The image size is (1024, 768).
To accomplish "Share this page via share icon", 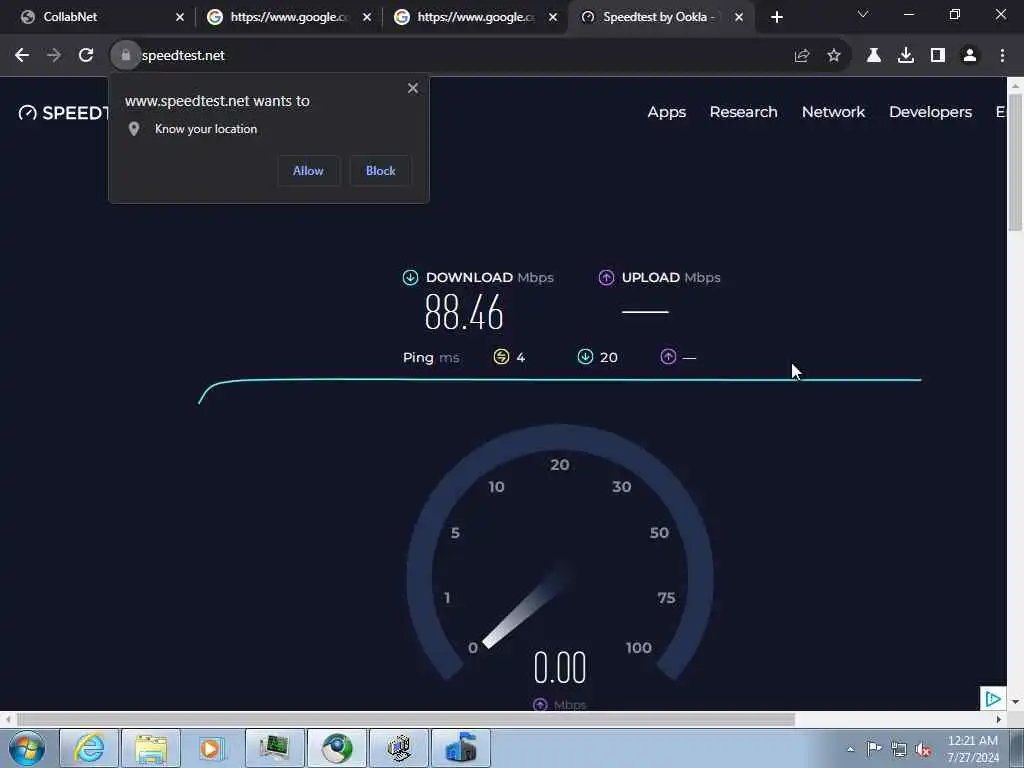I will 802,56.
